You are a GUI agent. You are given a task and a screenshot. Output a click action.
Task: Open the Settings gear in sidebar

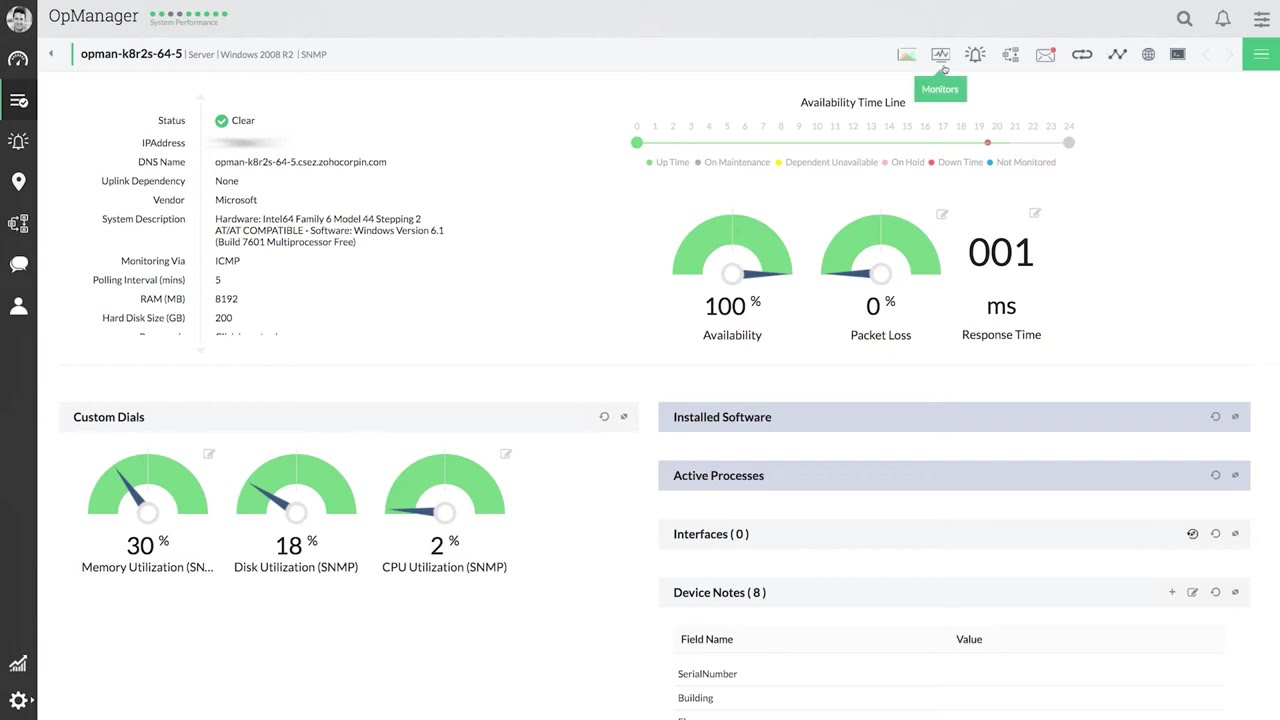pos(18,701)
